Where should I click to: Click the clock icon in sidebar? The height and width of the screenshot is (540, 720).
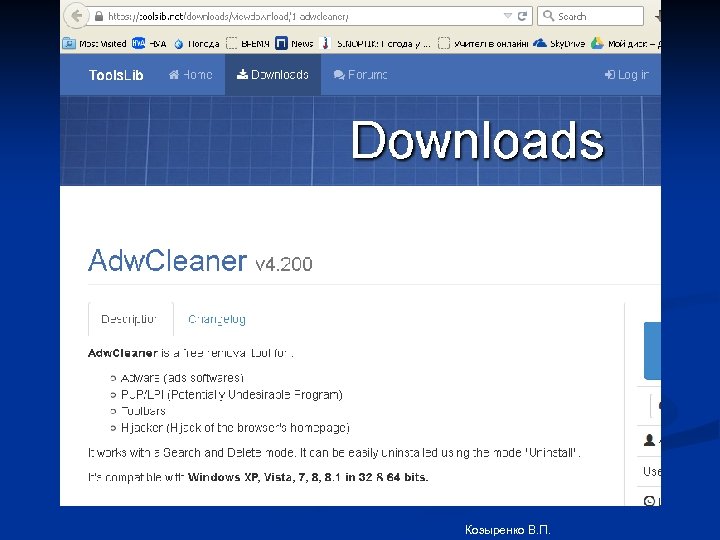pos(649,501)
